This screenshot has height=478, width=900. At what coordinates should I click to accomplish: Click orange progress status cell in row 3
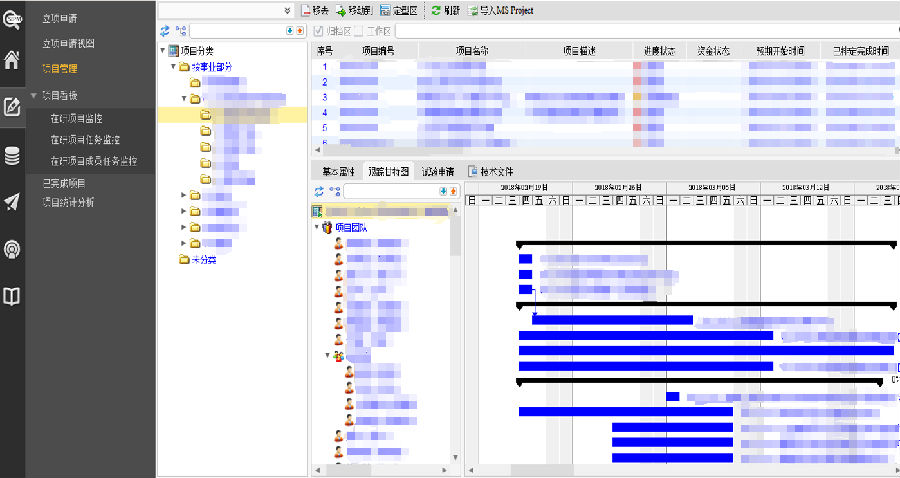pos(637,97)
